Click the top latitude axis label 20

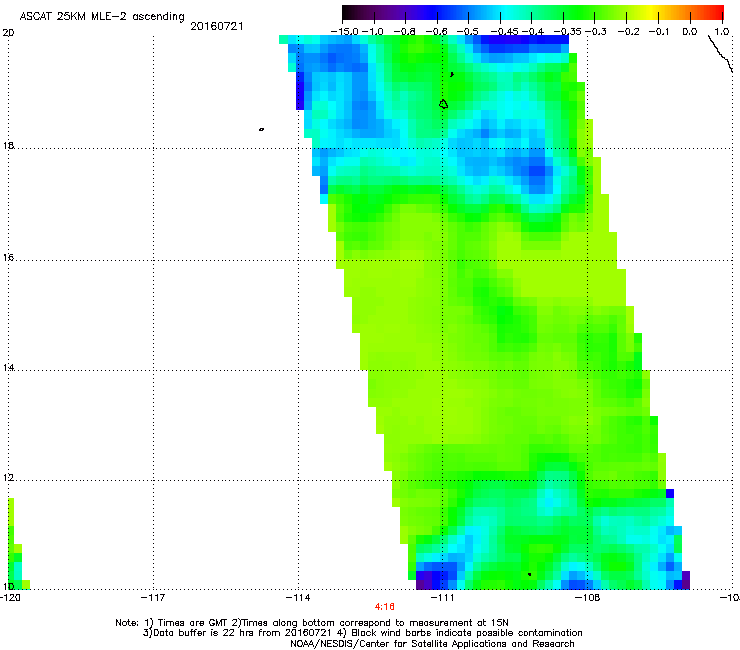point(8,33)
